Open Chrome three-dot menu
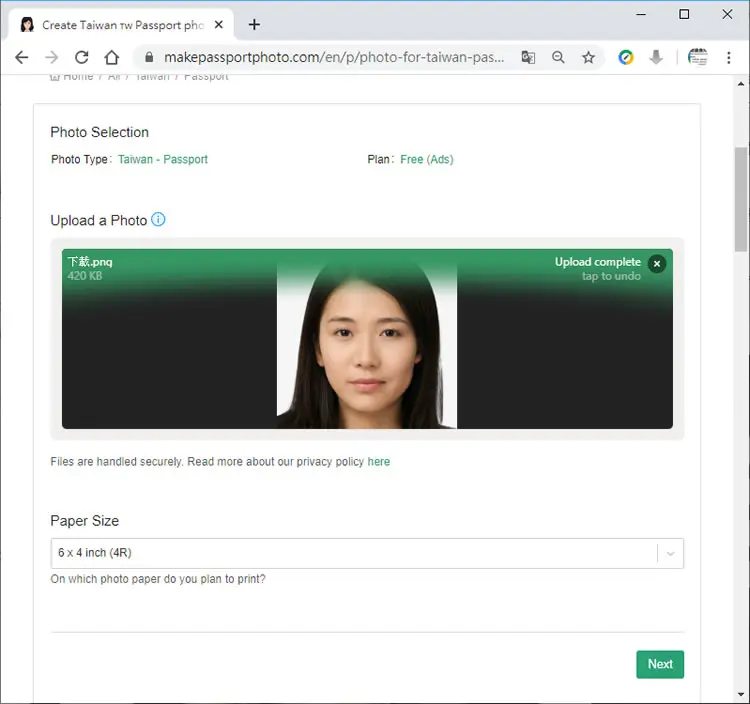 [x=728, y=57]
